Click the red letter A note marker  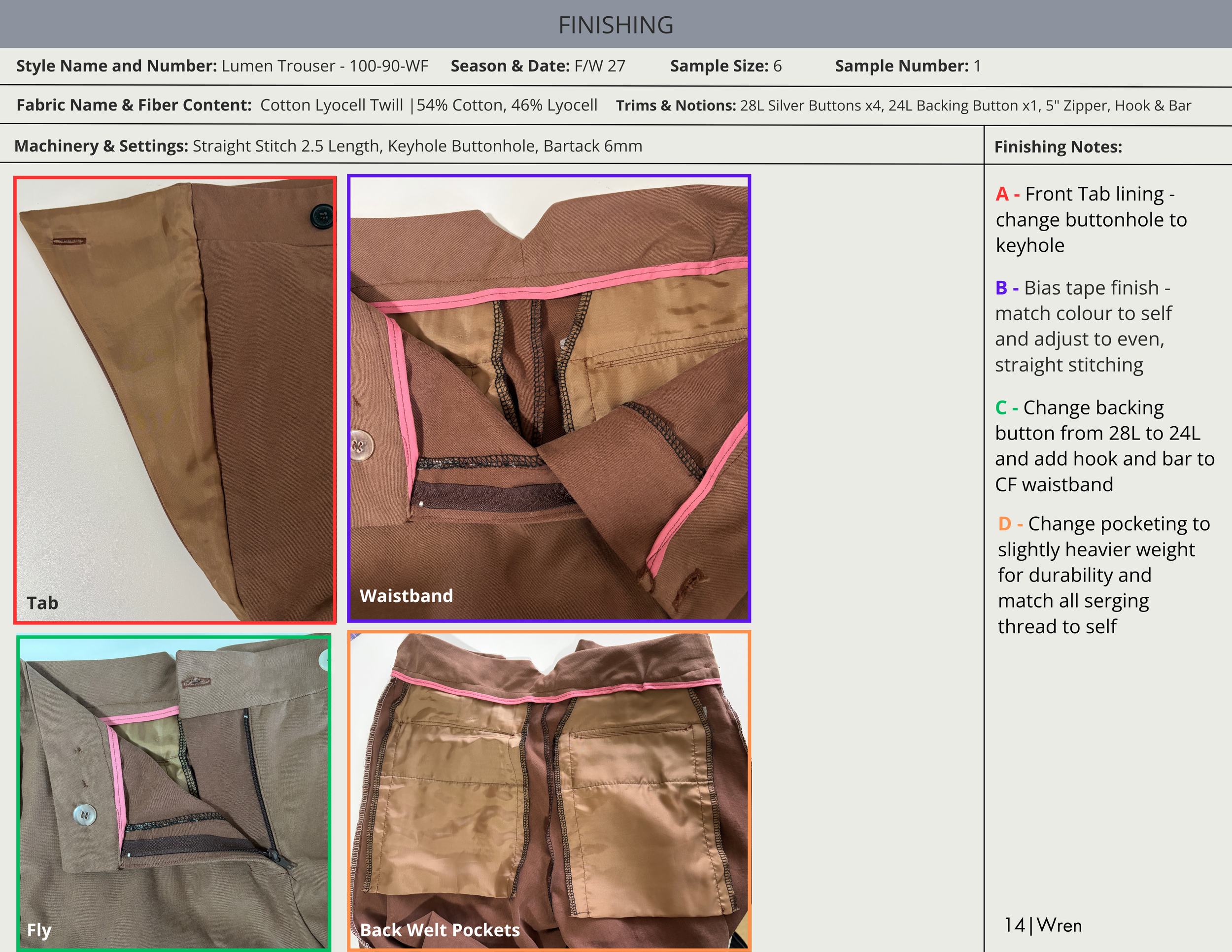point(1002,194)
